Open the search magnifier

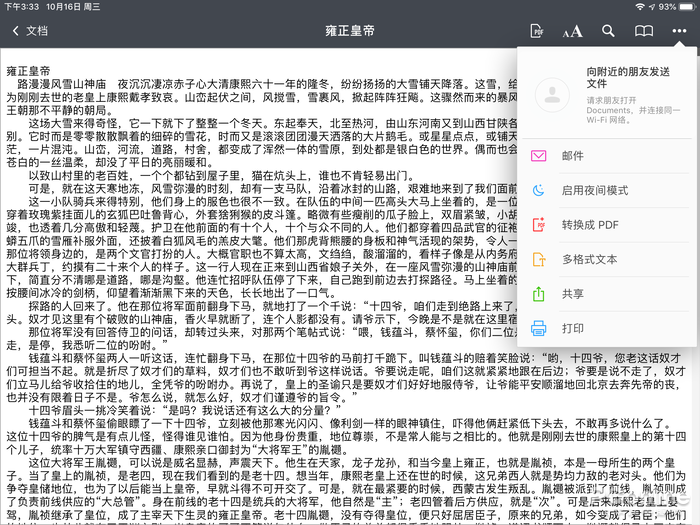coord(608,31)
